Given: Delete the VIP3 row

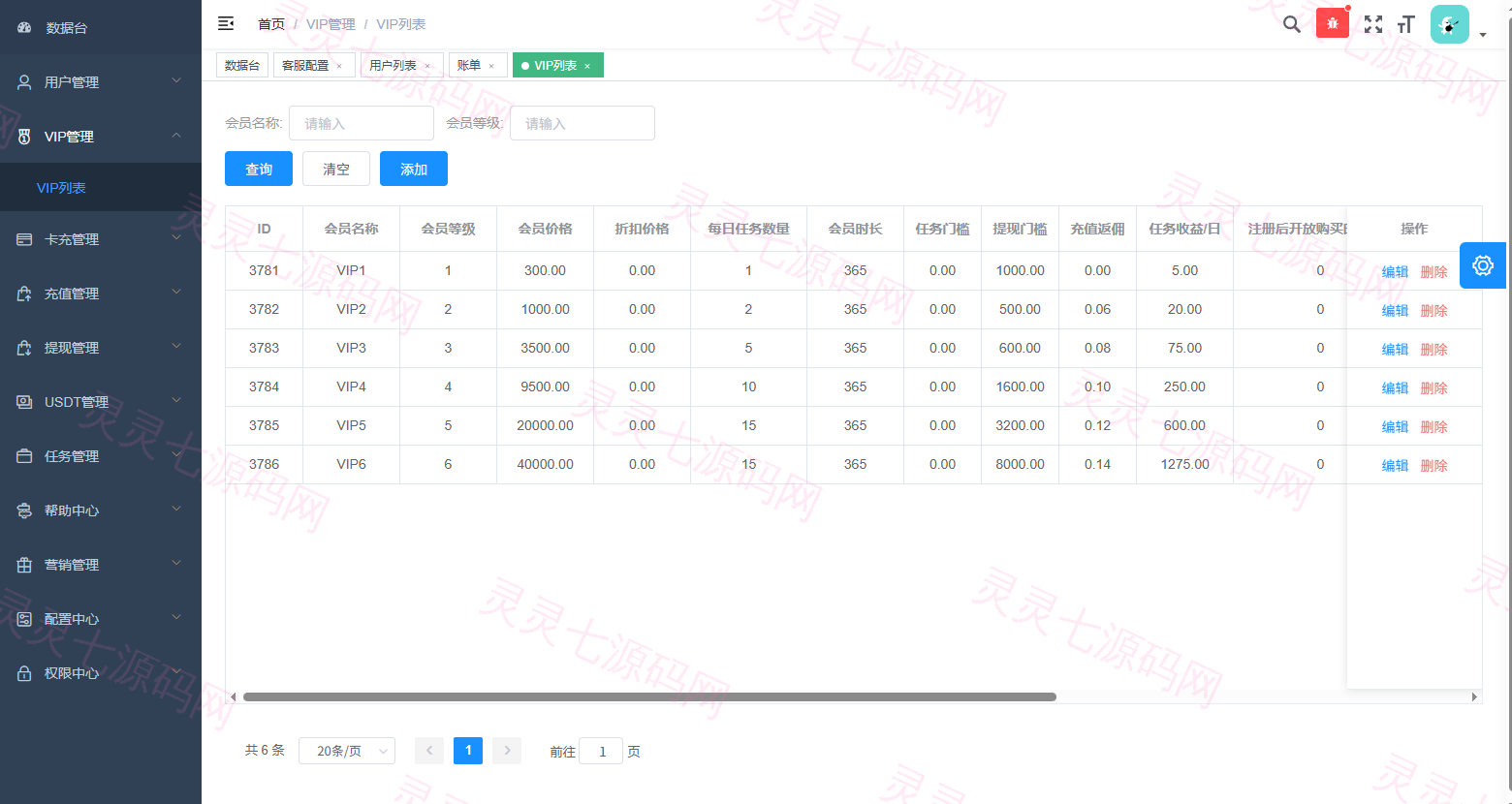Looking at the screenshot, I should [1433, 350].
